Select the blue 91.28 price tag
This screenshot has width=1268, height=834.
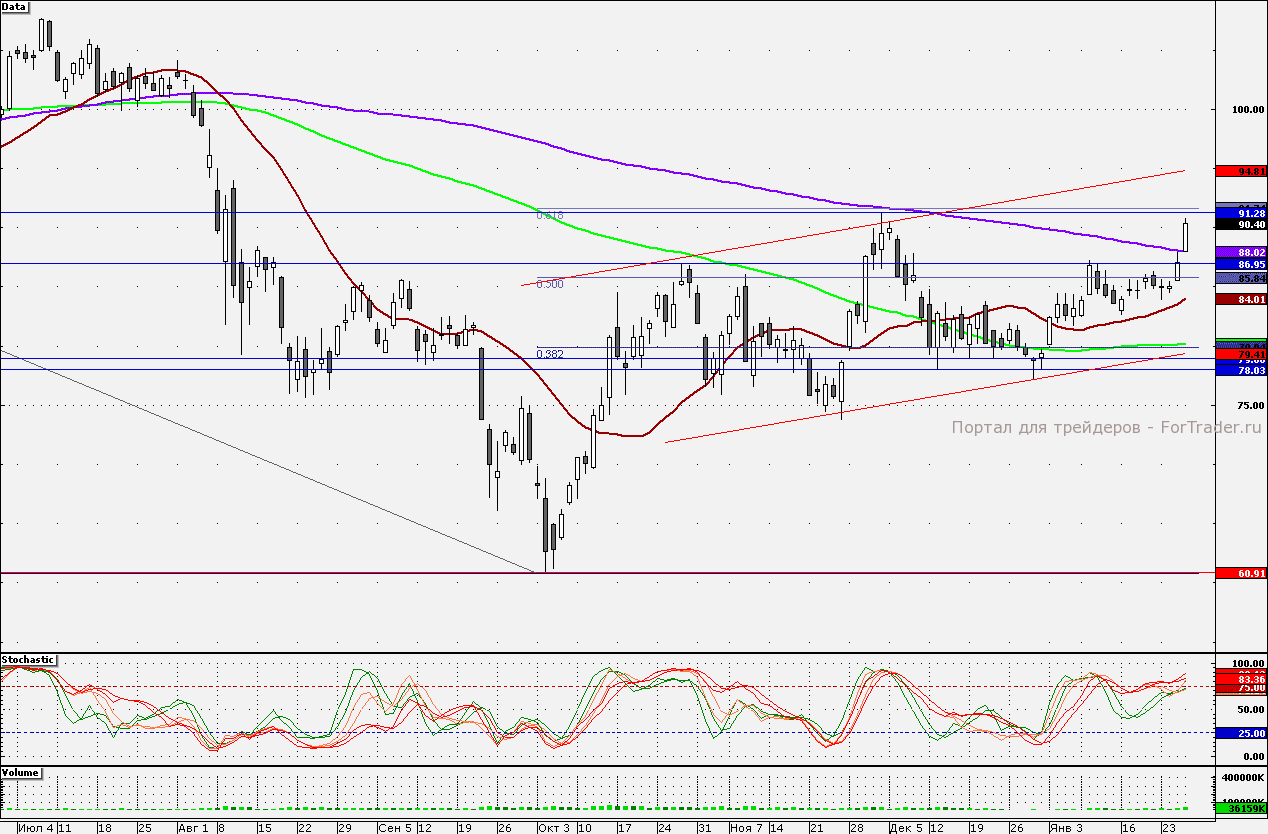(x=1240, y=214)
